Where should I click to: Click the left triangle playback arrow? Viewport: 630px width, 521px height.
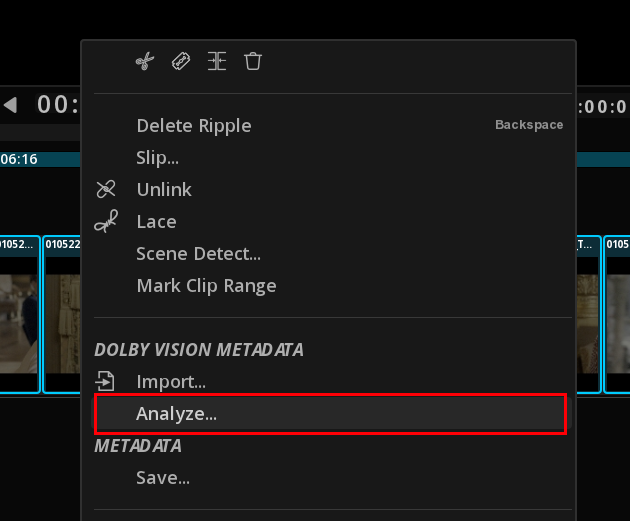tap(10, 105)
